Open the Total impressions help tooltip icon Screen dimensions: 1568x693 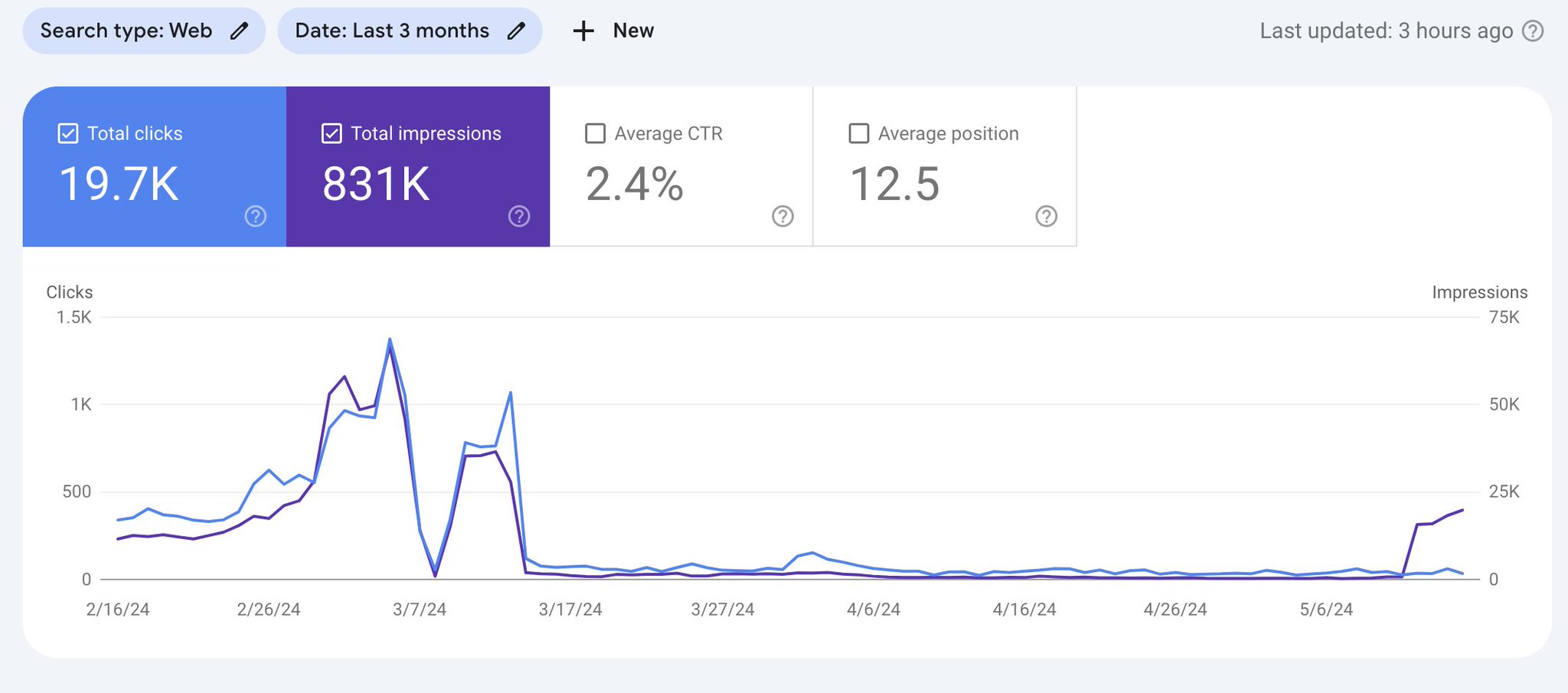point(519,217)
